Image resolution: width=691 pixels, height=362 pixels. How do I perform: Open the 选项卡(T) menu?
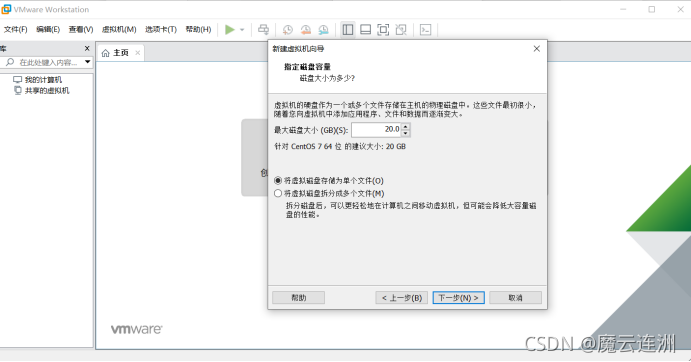click(x=161, y=30)
